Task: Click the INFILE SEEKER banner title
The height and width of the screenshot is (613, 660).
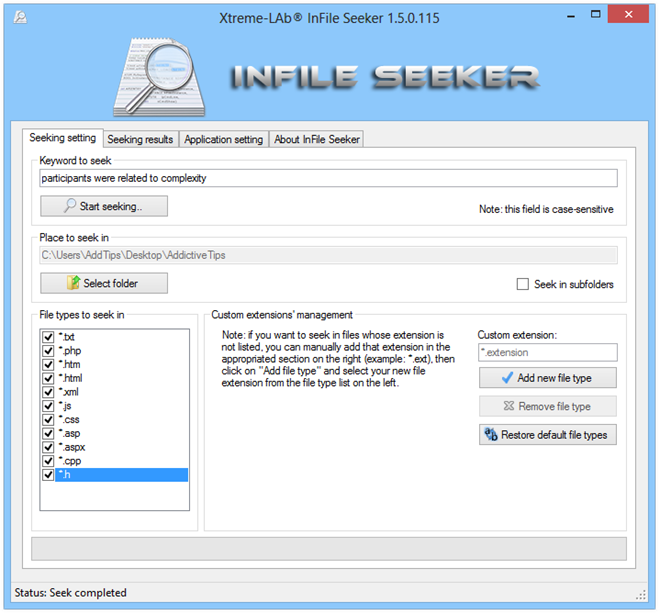Action: [385, 77]
